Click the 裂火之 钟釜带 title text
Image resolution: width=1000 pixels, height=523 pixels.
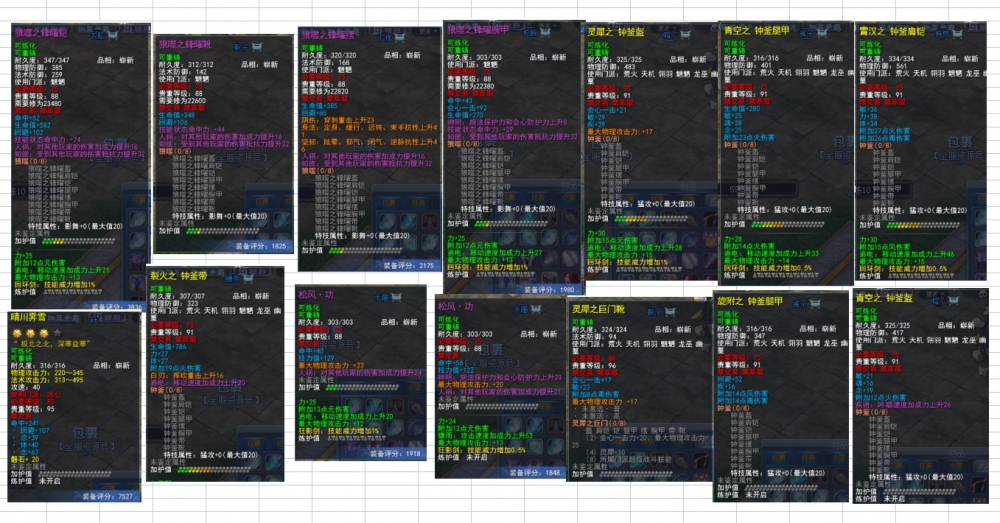coord(179,276)
